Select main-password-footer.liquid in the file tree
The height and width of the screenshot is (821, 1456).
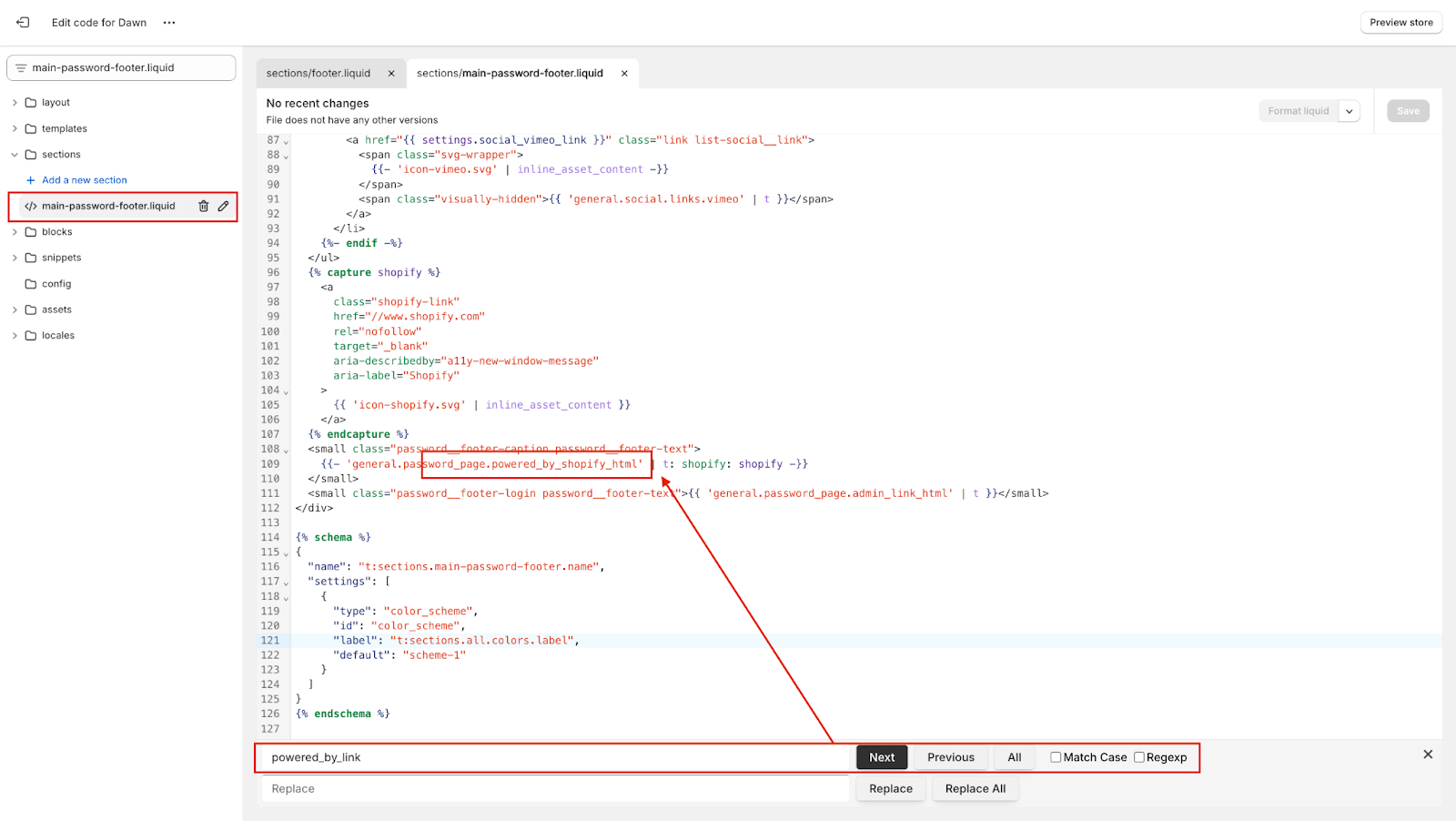click(108, 207)
